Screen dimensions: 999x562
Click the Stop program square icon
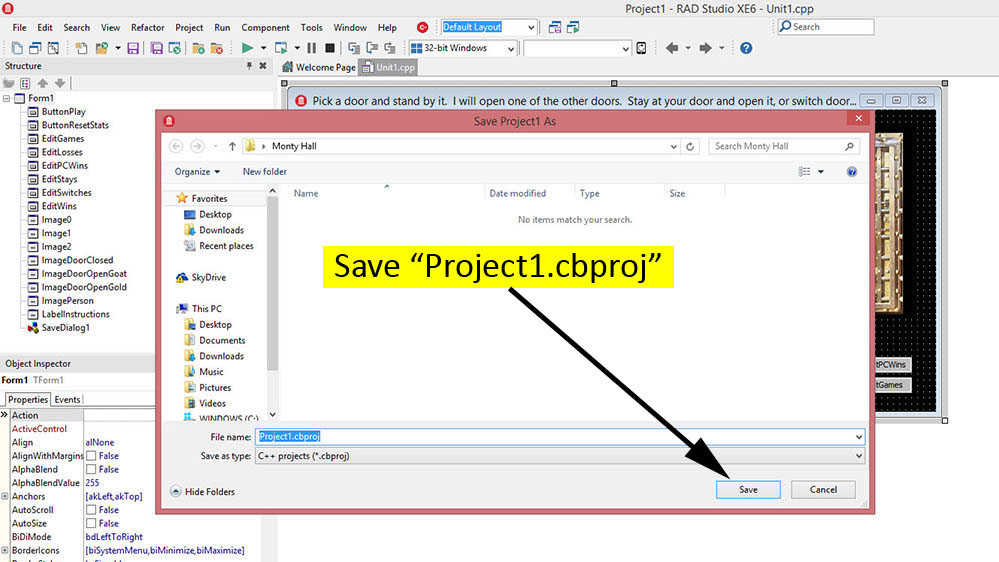click(330, 48)
